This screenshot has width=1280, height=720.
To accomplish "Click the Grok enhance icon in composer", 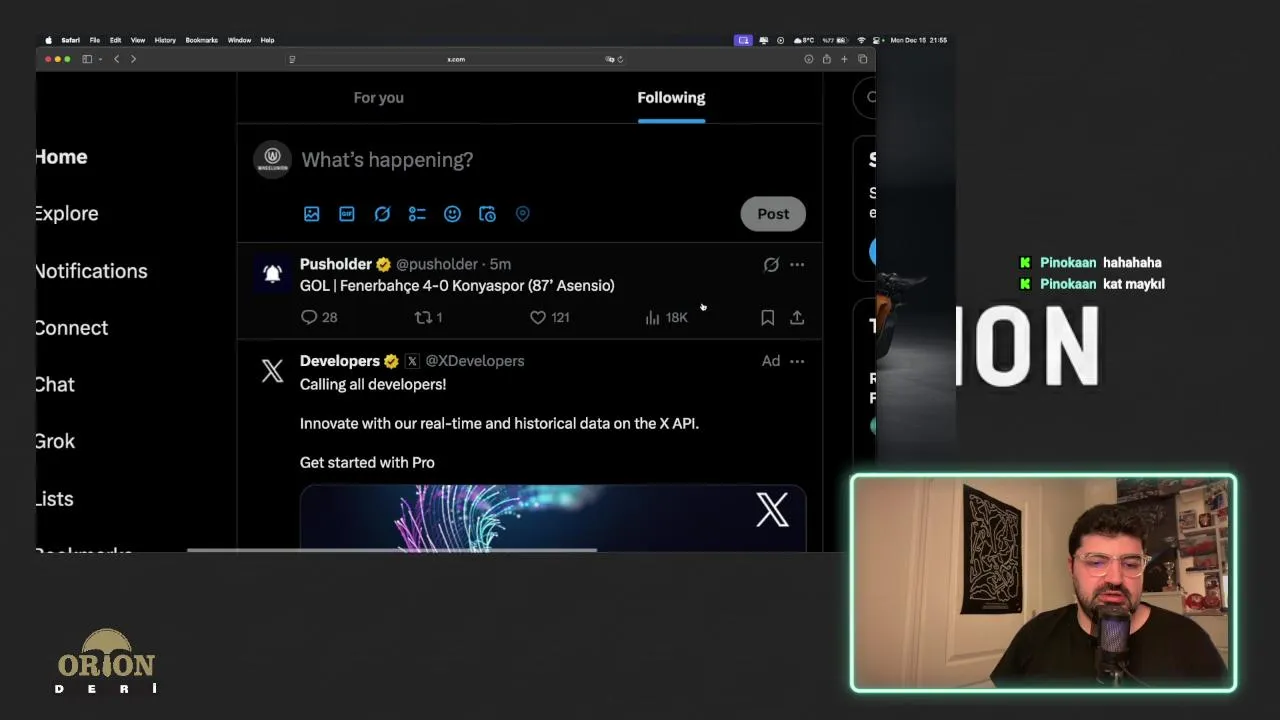I will click(x=382, y=214).
